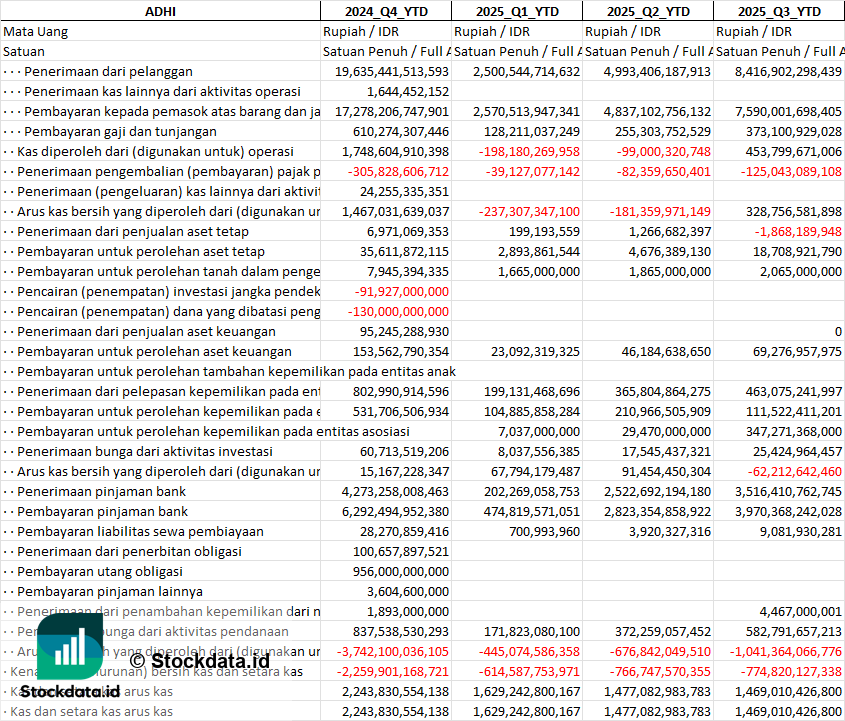Screen dimensions: 845x721
Task: Click the red value -1,868,189,948
Action: point(785,231)
